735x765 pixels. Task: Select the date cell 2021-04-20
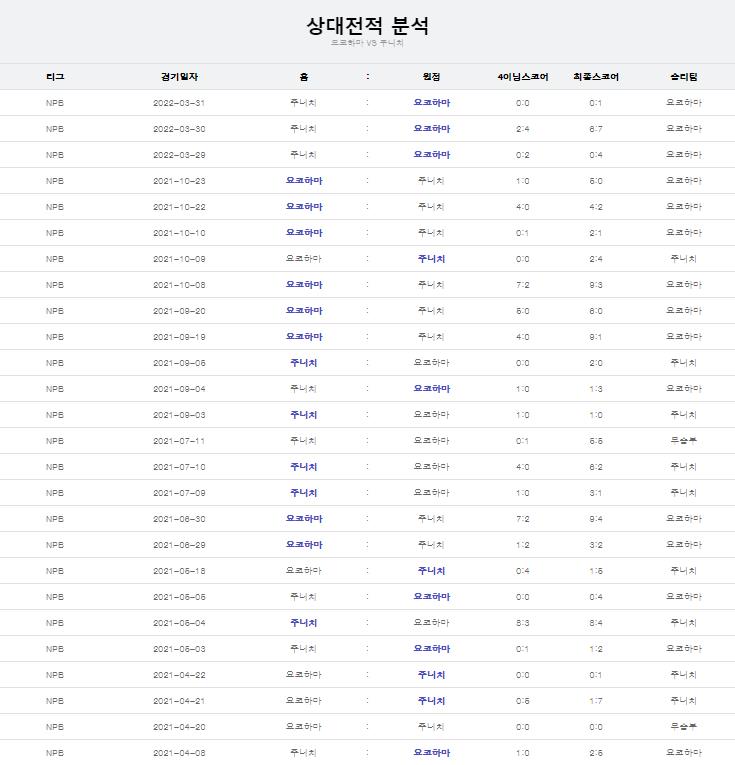(179, 727)
